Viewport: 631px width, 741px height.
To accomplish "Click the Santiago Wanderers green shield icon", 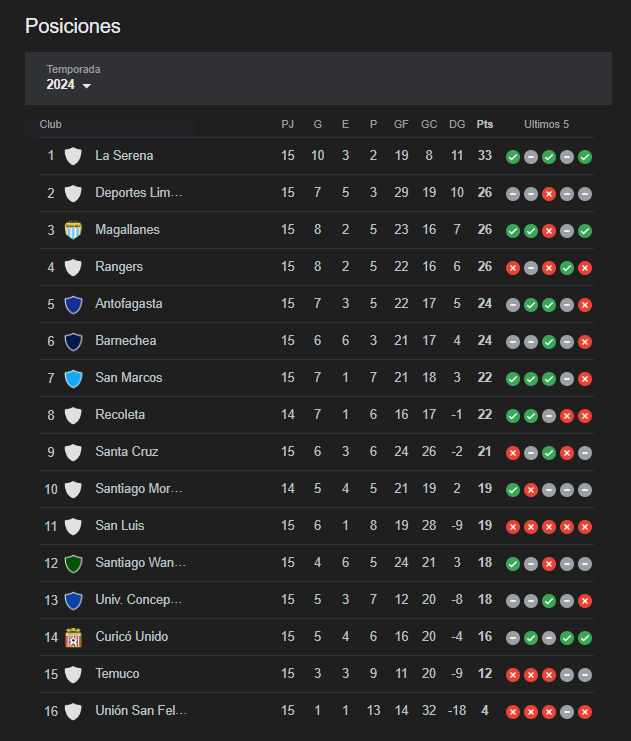I will pos(73,563).
